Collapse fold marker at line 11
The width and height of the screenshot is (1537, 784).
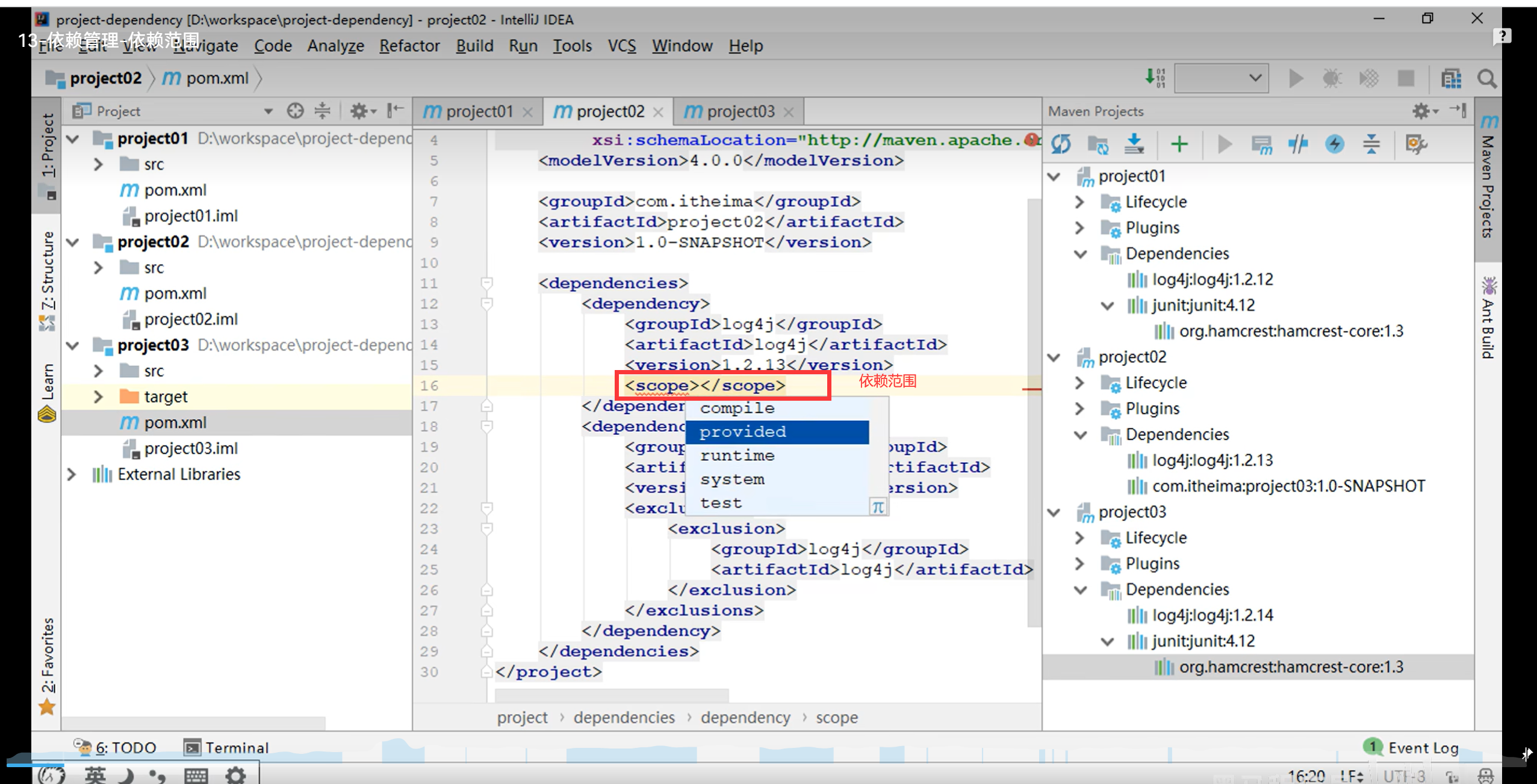pos(487,283)
